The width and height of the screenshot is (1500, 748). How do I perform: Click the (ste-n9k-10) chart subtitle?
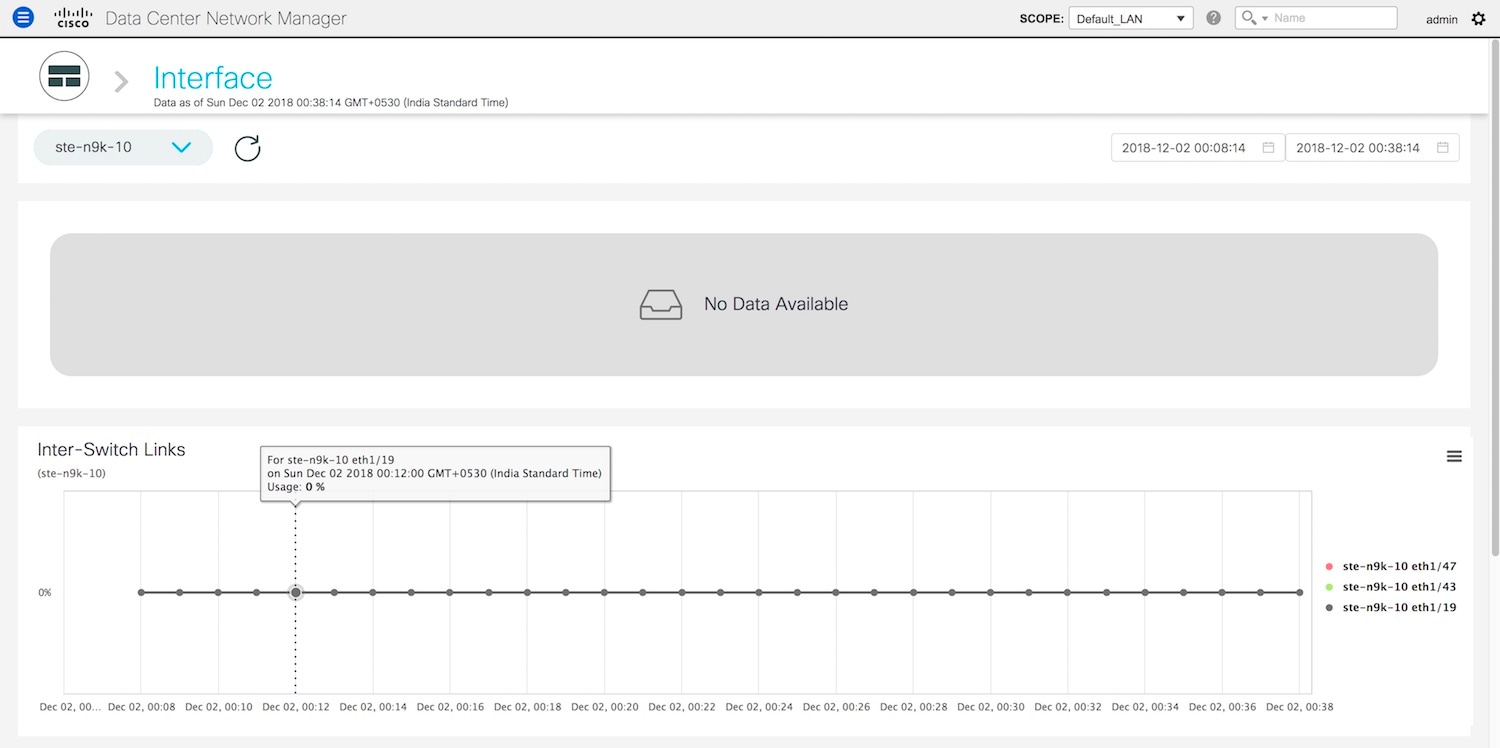(71, 473)
